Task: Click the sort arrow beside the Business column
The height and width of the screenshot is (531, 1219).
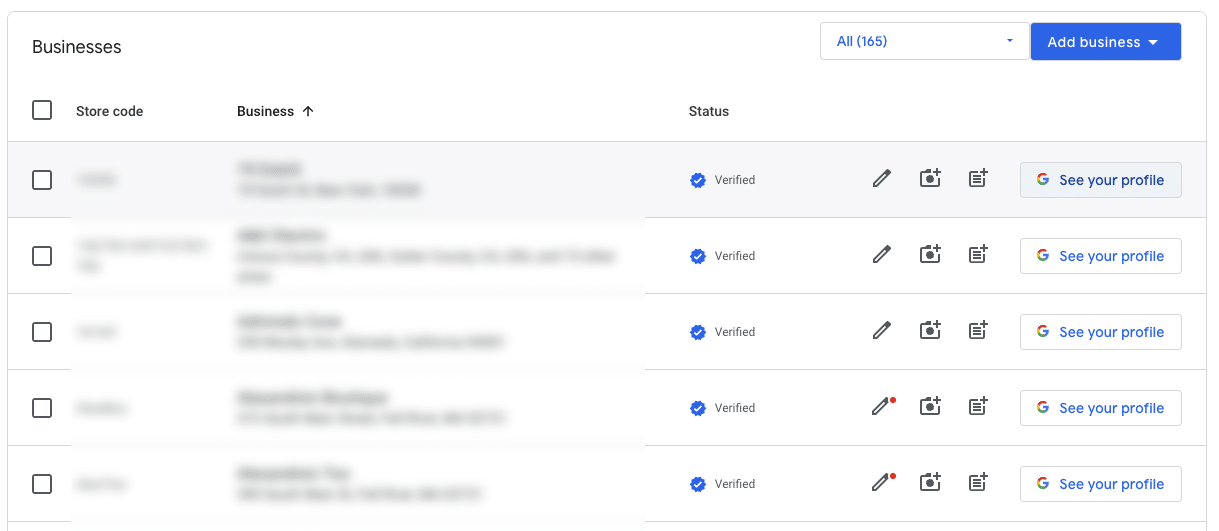Action: pyautogui.click(x=308, y=111)
